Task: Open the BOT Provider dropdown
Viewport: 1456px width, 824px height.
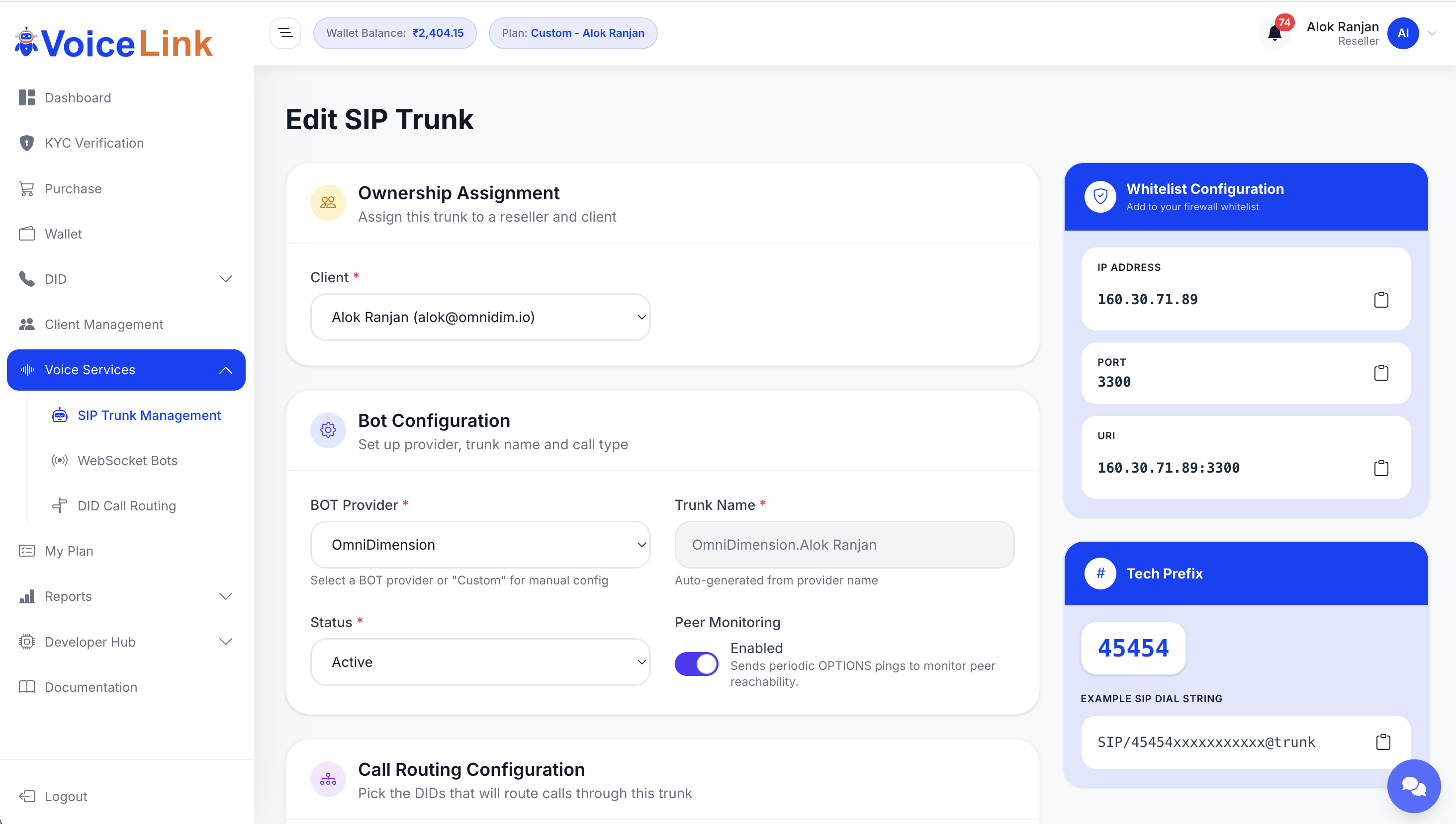Action: click(480, 544)
